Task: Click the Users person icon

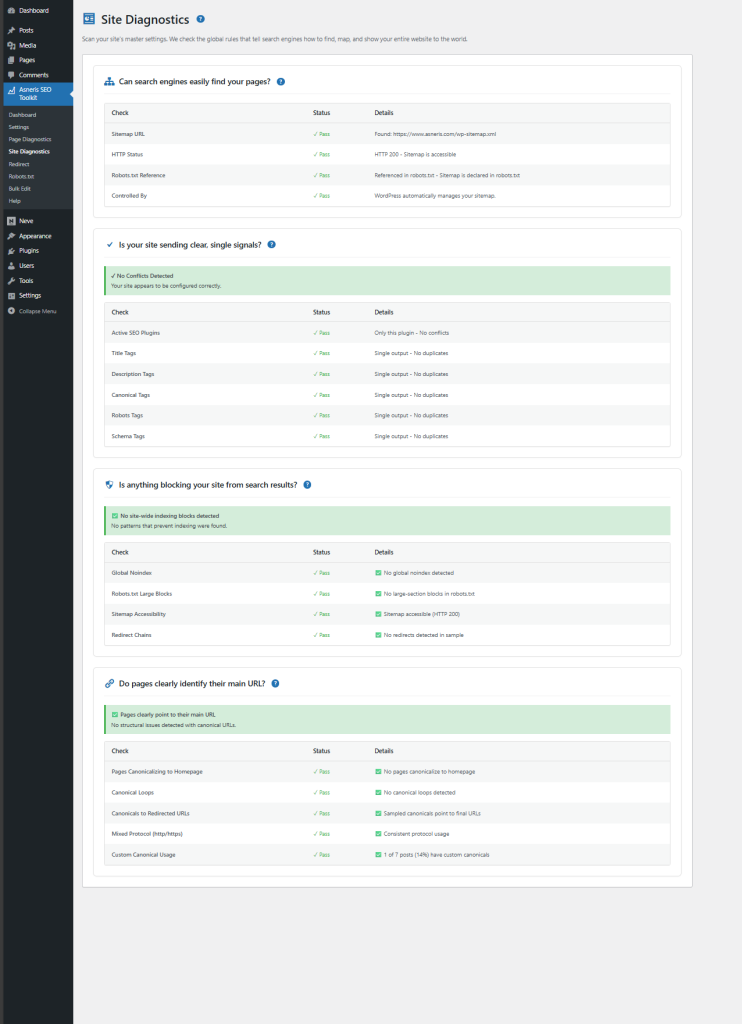Action: tap(11, 266)
